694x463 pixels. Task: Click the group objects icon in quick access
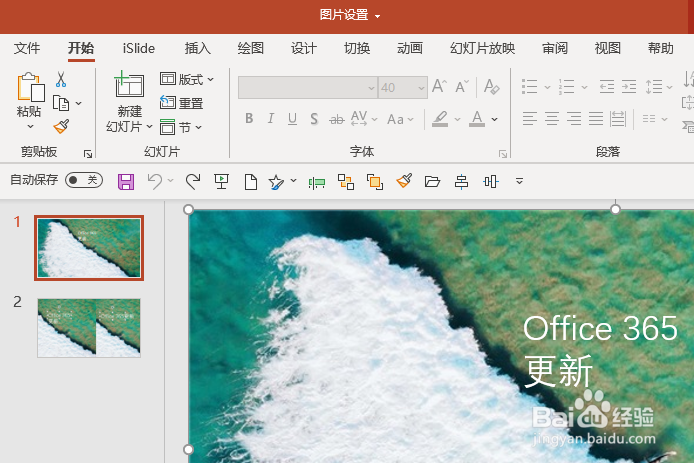coord(346,181)
